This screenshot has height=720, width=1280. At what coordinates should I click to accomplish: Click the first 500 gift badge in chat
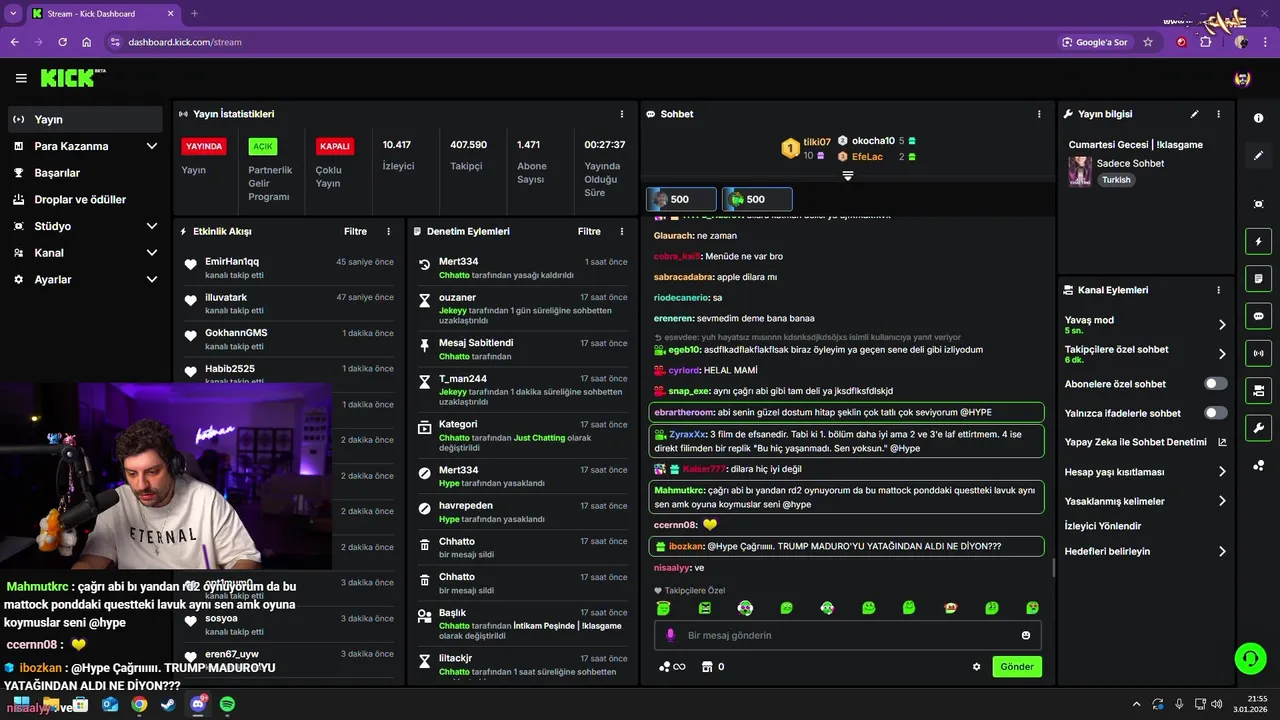pyautogui.click(x=681, y=199)
